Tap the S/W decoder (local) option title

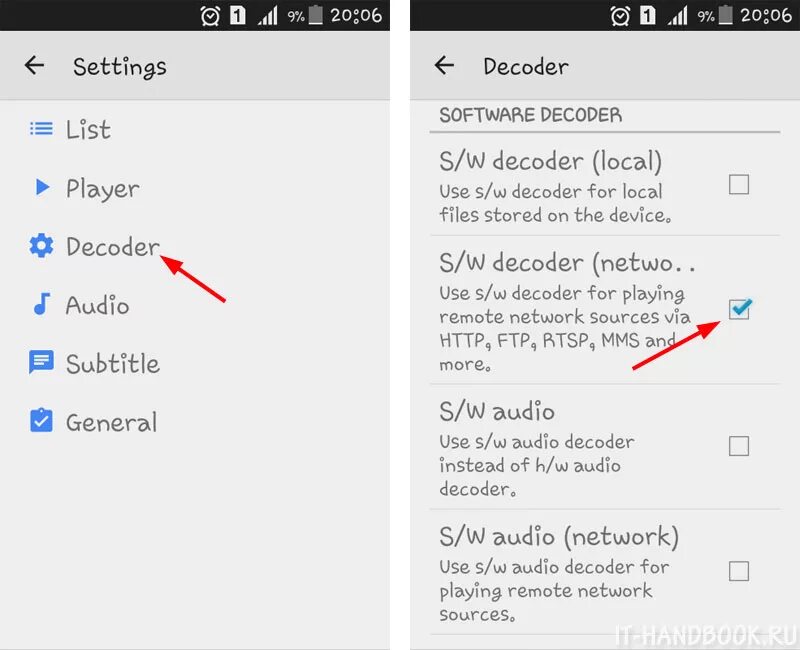point(551,161)
